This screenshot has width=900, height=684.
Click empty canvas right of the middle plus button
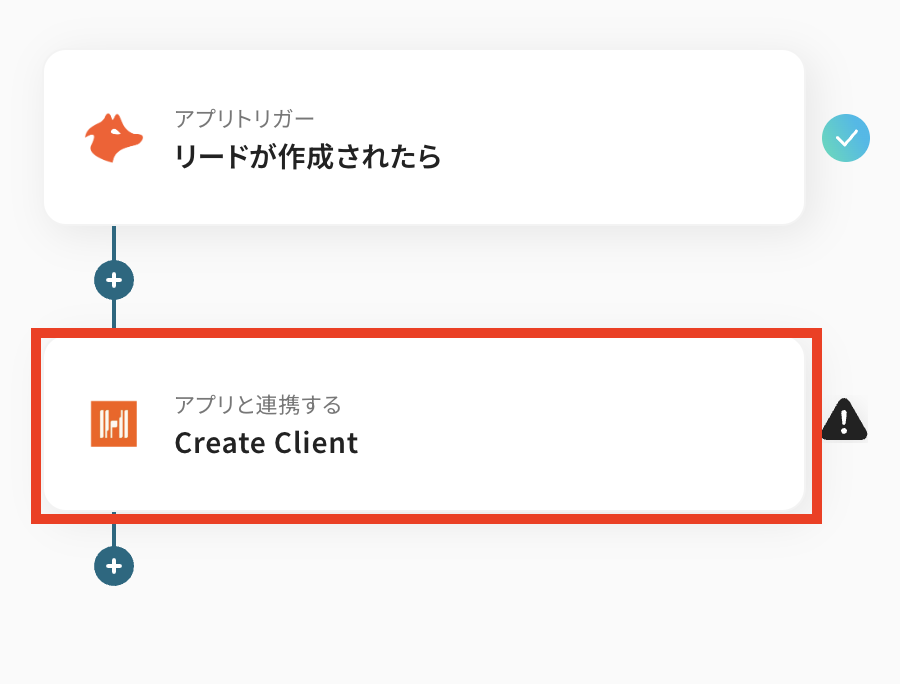point(400,280)
